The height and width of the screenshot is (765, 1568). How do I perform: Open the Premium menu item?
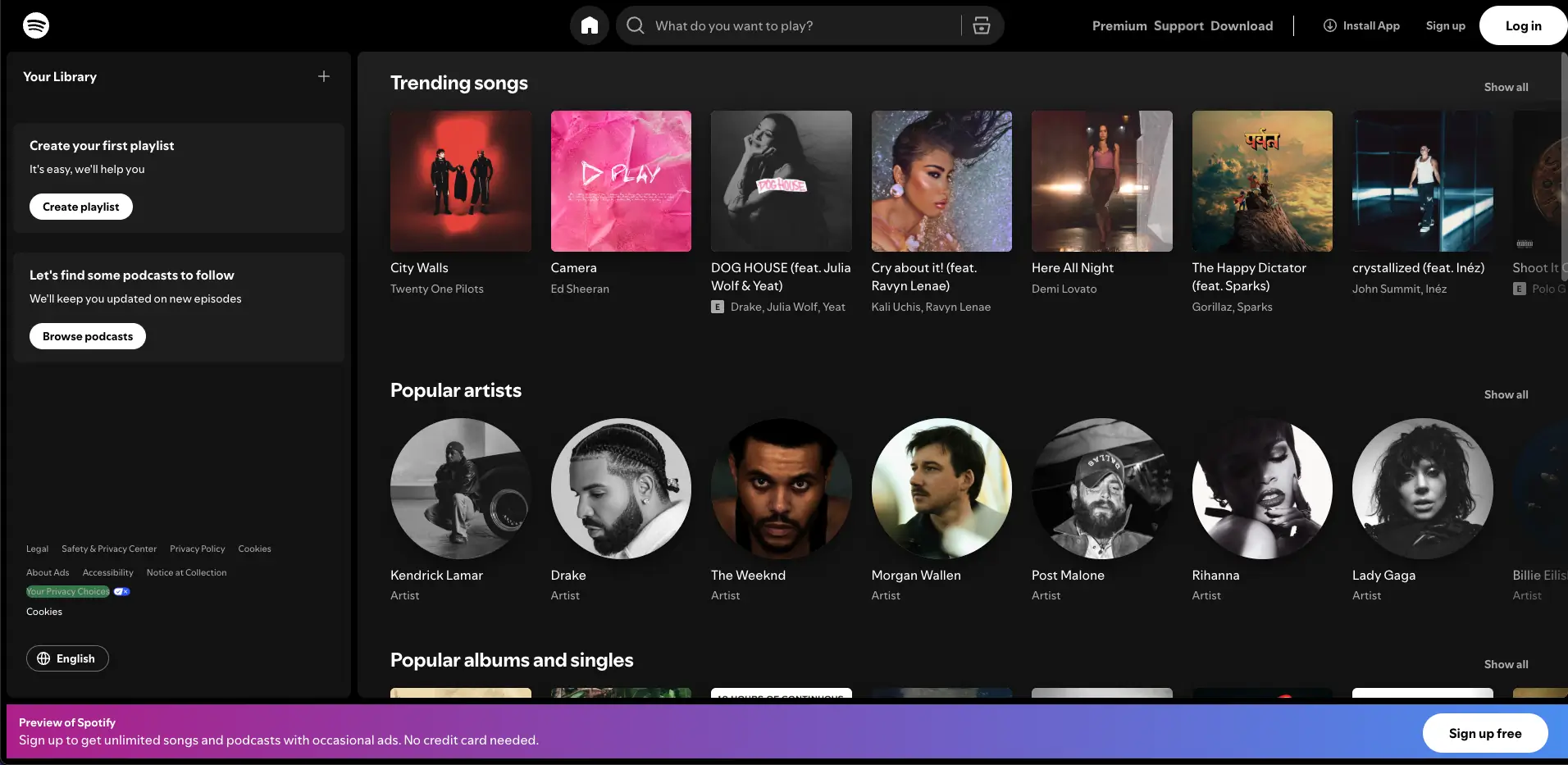pos(1119,25)
